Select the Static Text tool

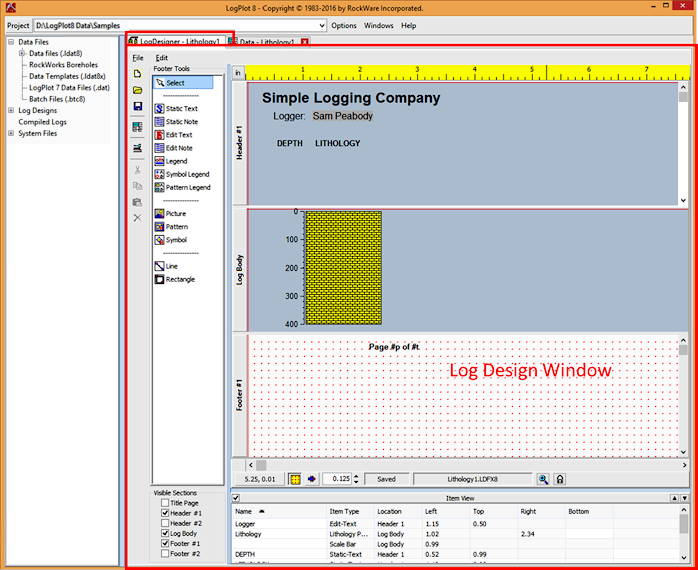tap(181, 108)
